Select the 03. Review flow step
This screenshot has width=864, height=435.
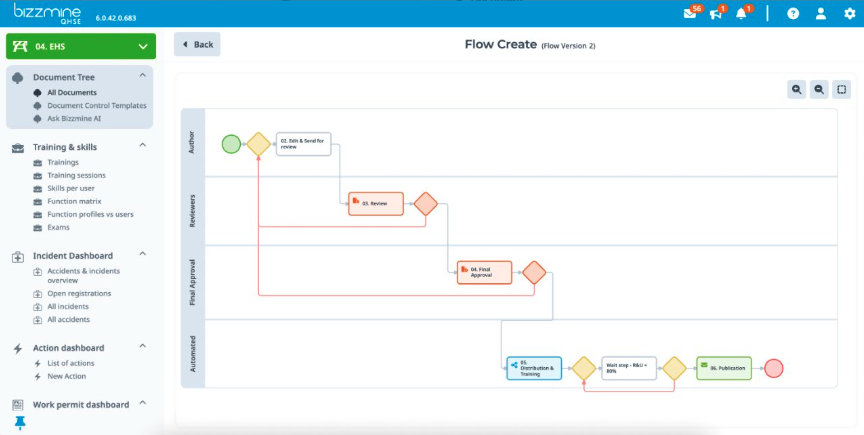tap(376, 203)
